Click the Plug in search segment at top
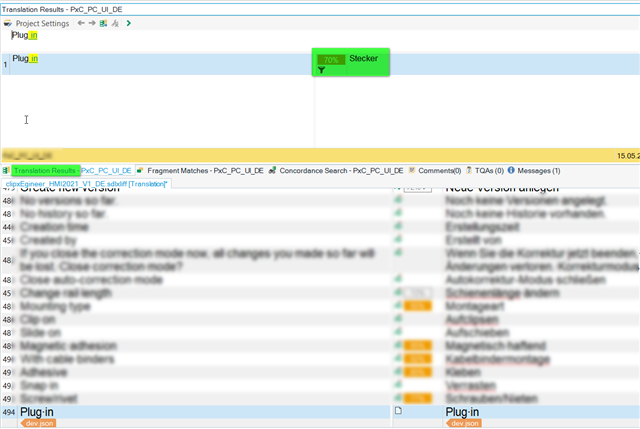The image size is (640, 429). coord(24,36)
